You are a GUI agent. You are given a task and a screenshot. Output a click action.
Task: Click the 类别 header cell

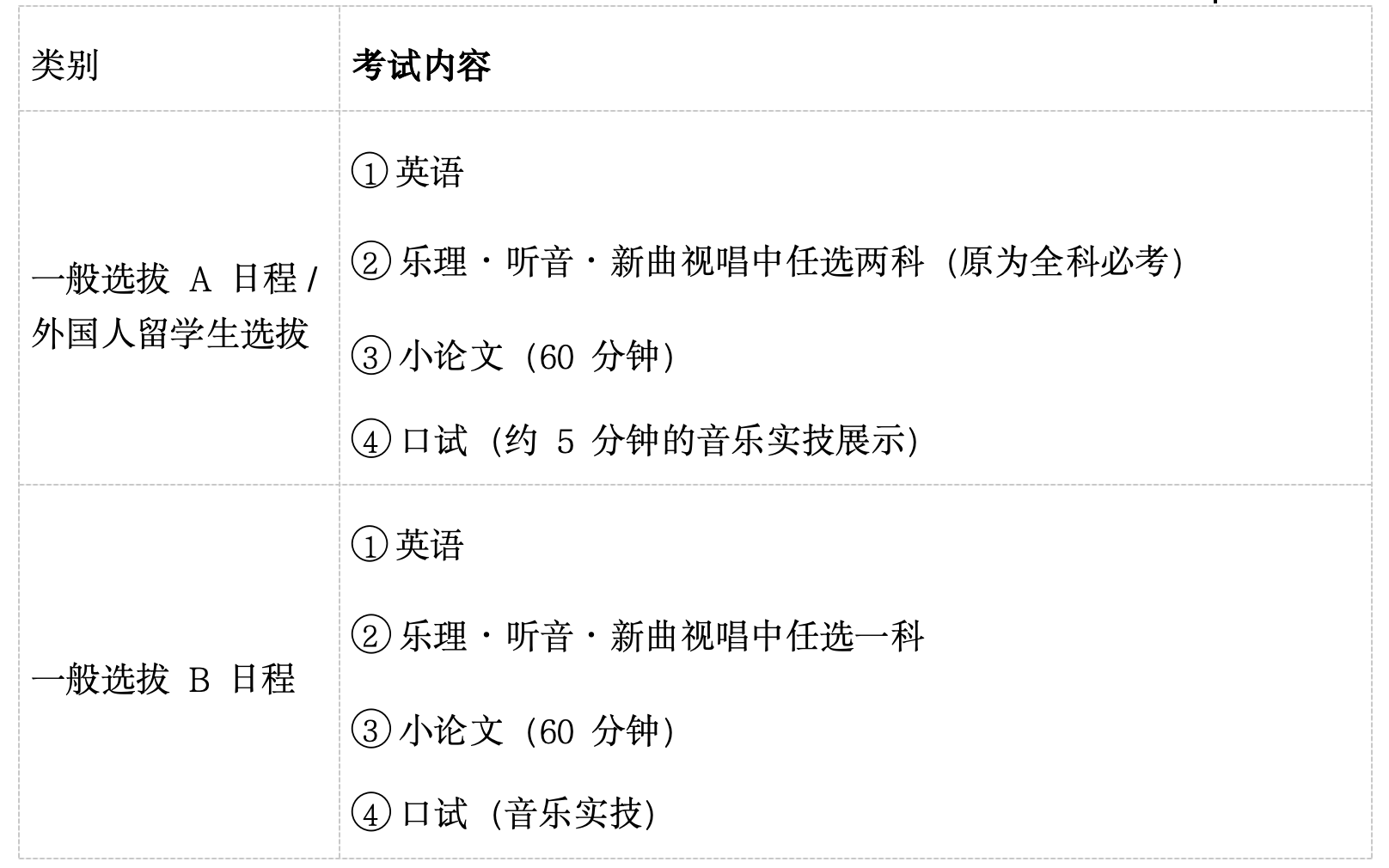(179, 59)
